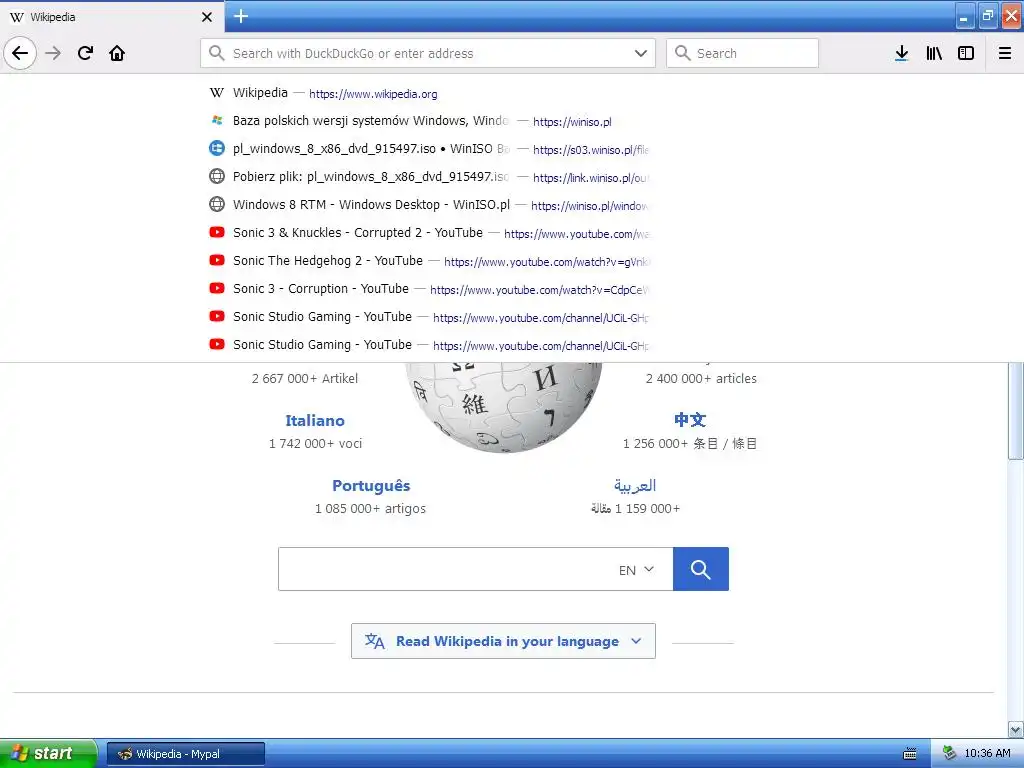Select pl_windows_8_x86_dvd_915497.iso WinISO suggestion
Viewport: 1024px width, 768px height.
[x=428, y=149]
